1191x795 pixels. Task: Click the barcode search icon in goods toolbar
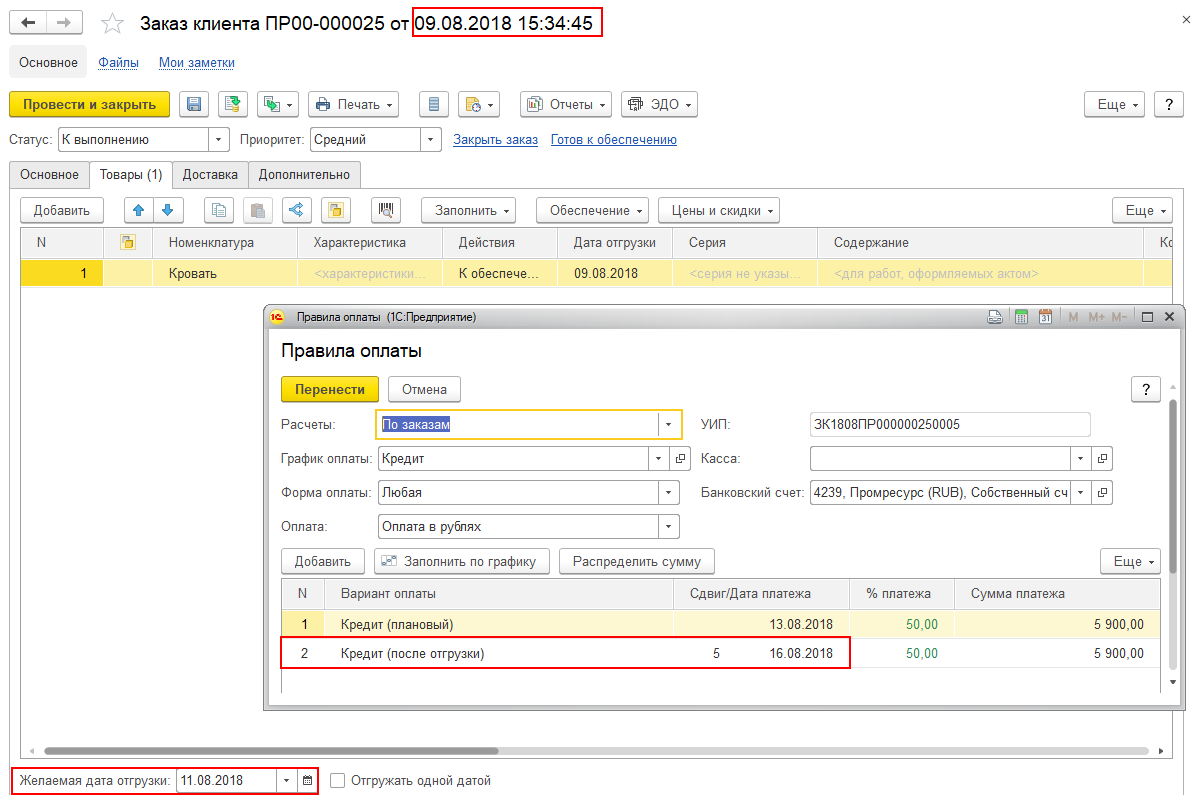coord(385,210)
